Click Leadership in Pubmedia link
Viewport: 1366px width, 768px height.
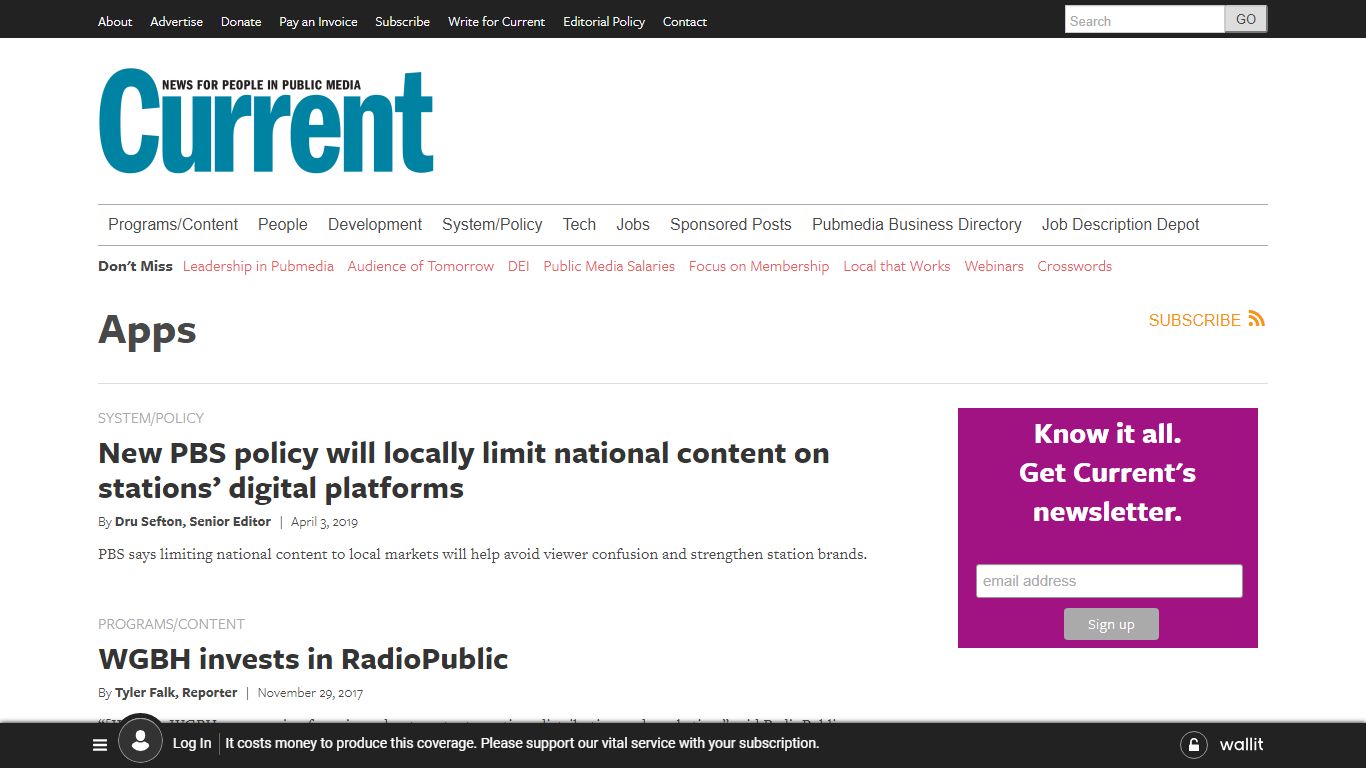[x=258, y=266]
